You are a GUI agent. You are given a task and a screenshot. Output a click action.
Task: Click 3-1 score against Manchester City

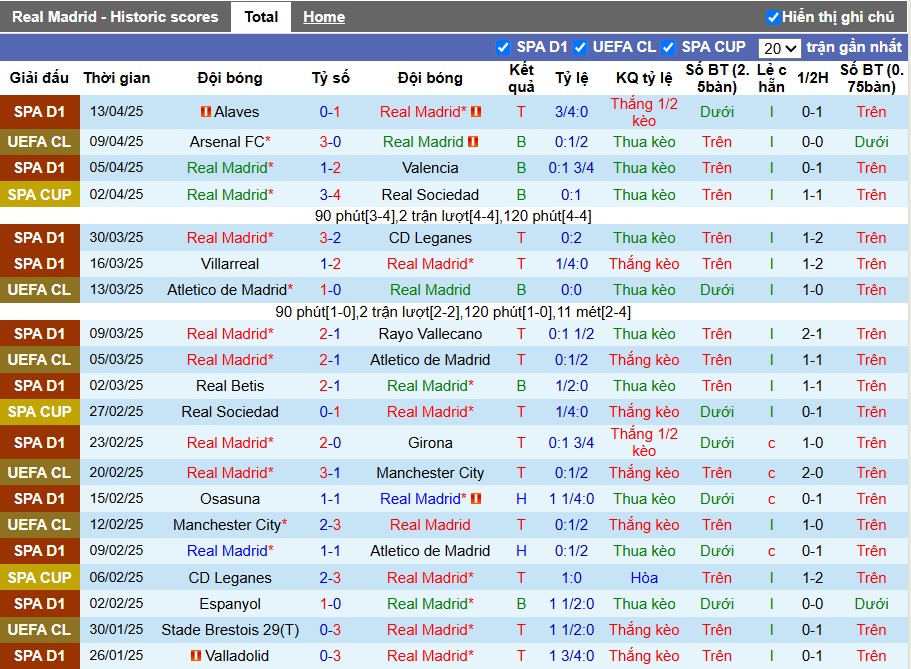(330, 473)
